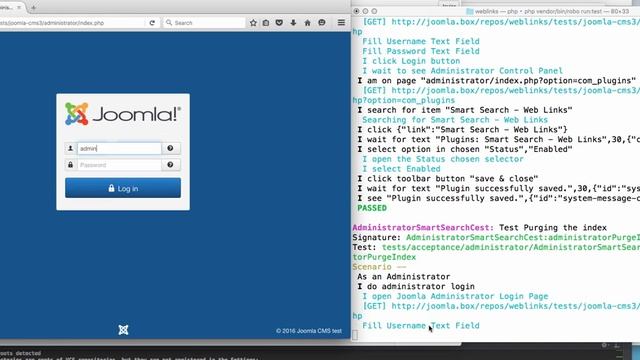
Task: Click terminal line 'I do administrator login'
Action: [416, 287]
